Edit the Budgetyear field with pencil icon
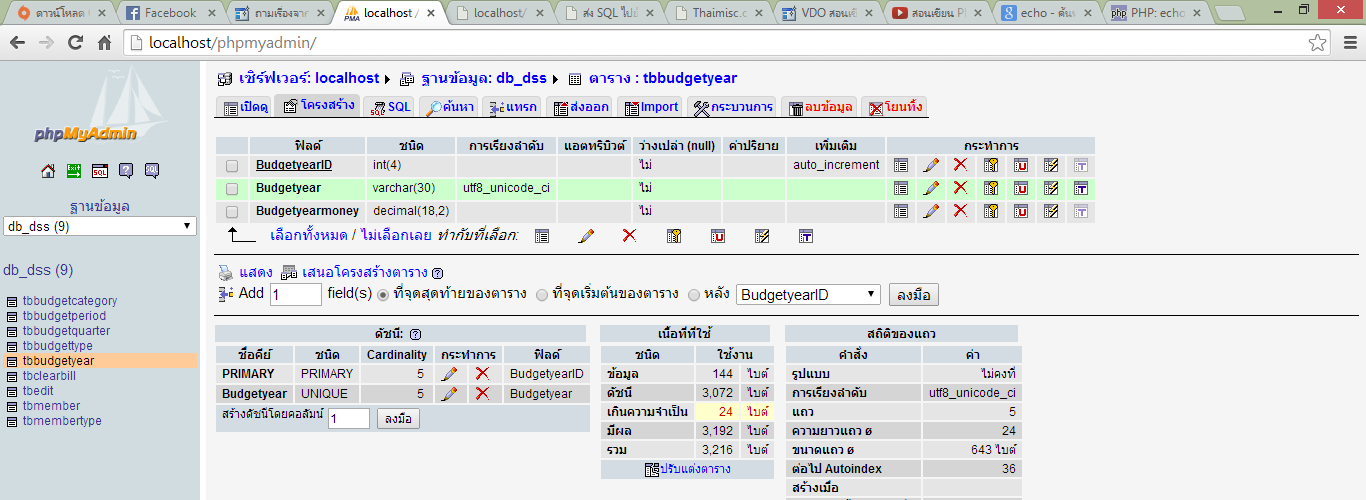Screen dimensions: 1366x500 click(931, 188)
